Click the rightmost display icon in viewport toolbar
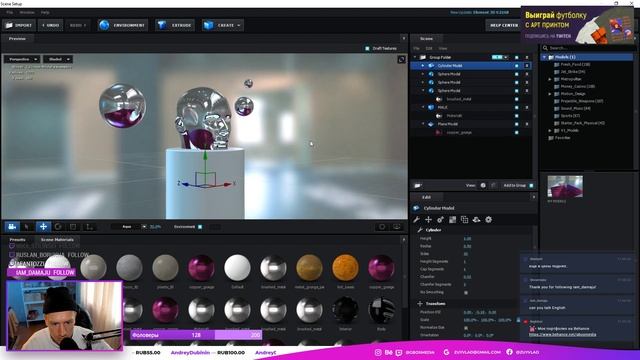This screenshot has height=360, width=640. 396,227
